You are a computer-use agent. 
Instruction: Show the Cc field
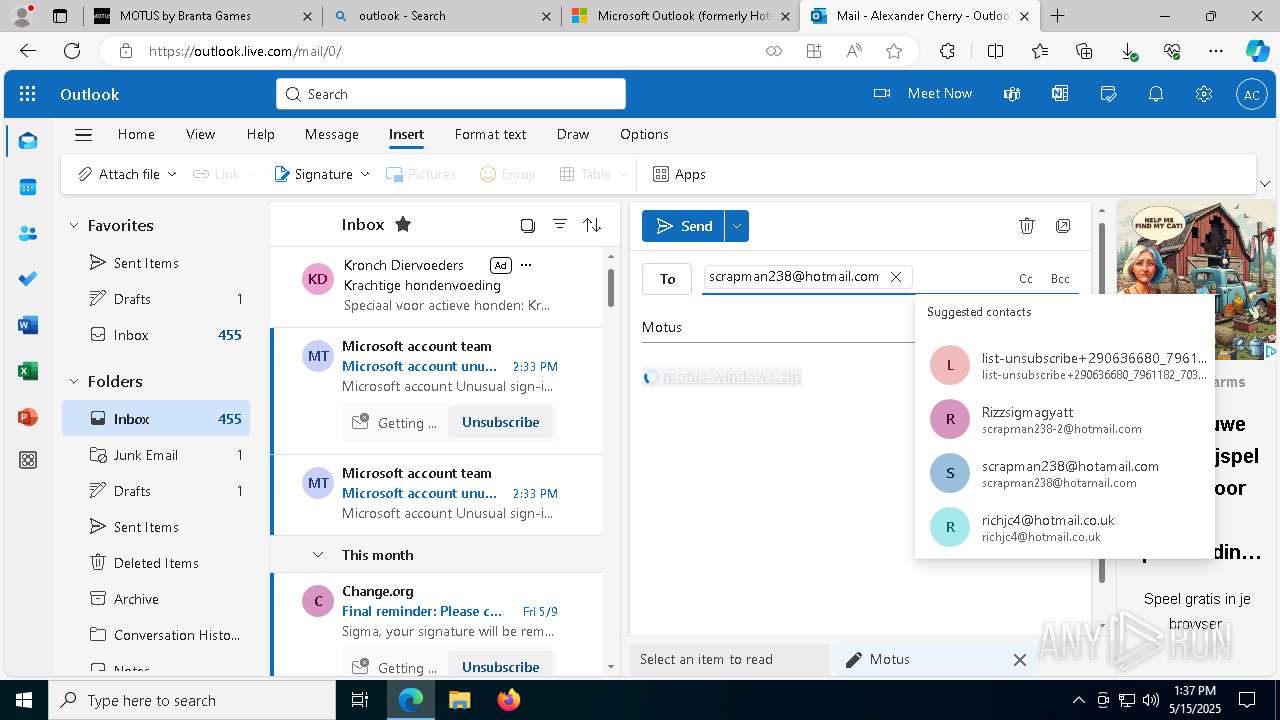tap(1025, 279)
